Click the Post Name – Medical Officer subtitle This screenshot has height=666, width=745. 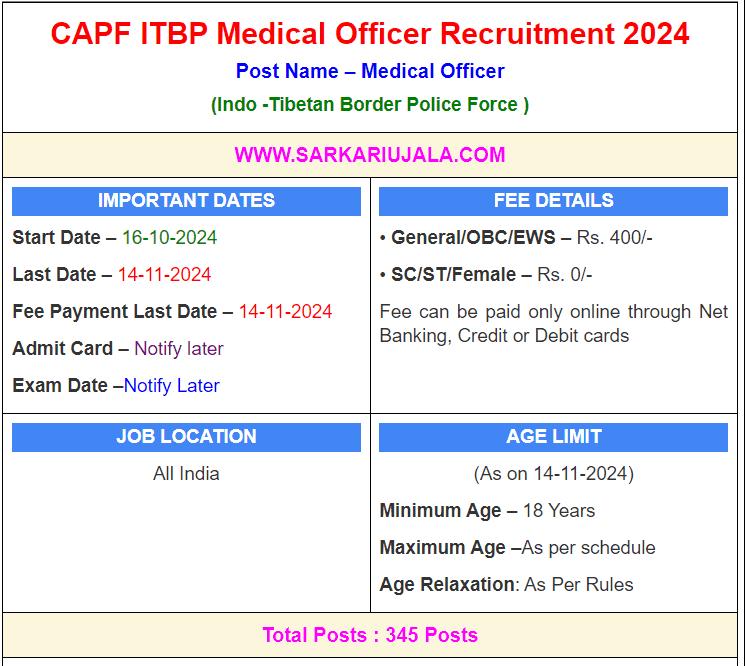(370, 71)
